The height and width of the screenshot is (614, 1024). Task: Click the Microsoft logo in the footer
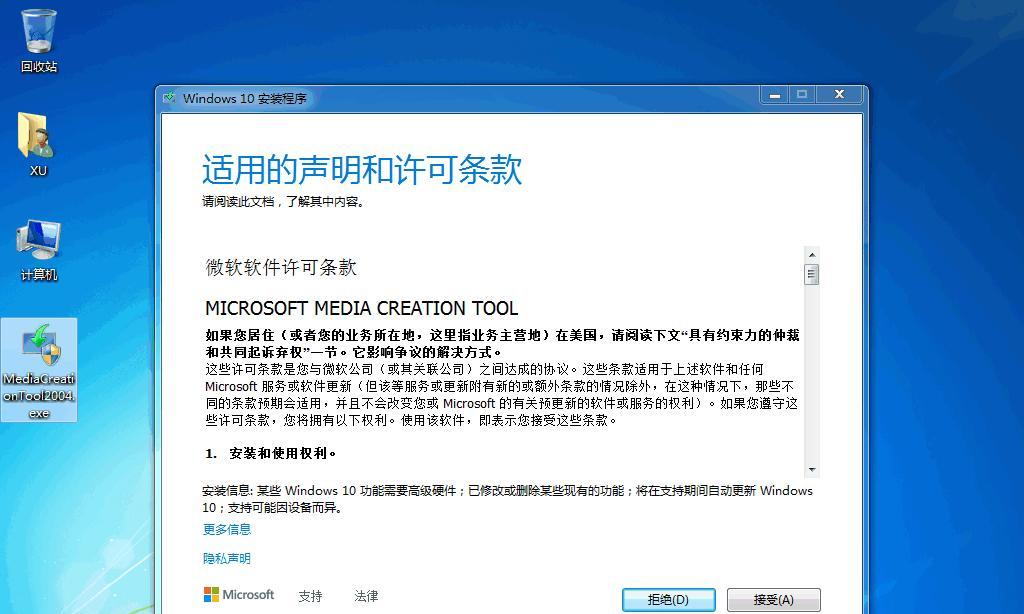tap(239, 594)
